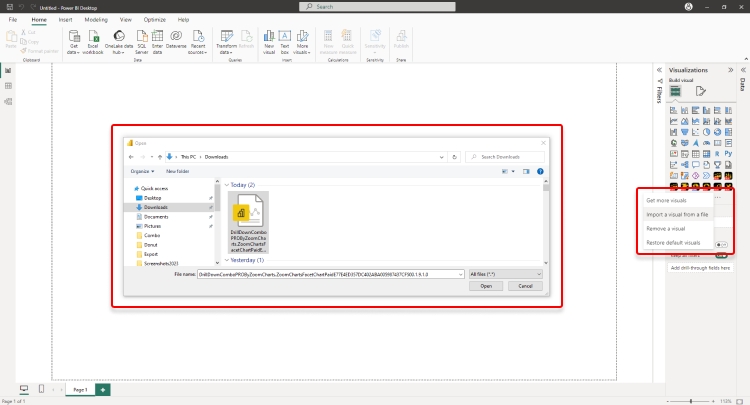The width and height of the screenshot is (750, 405).
Task: Choose 'Restore default visuals' menu entry
Action: coord(677,243)
